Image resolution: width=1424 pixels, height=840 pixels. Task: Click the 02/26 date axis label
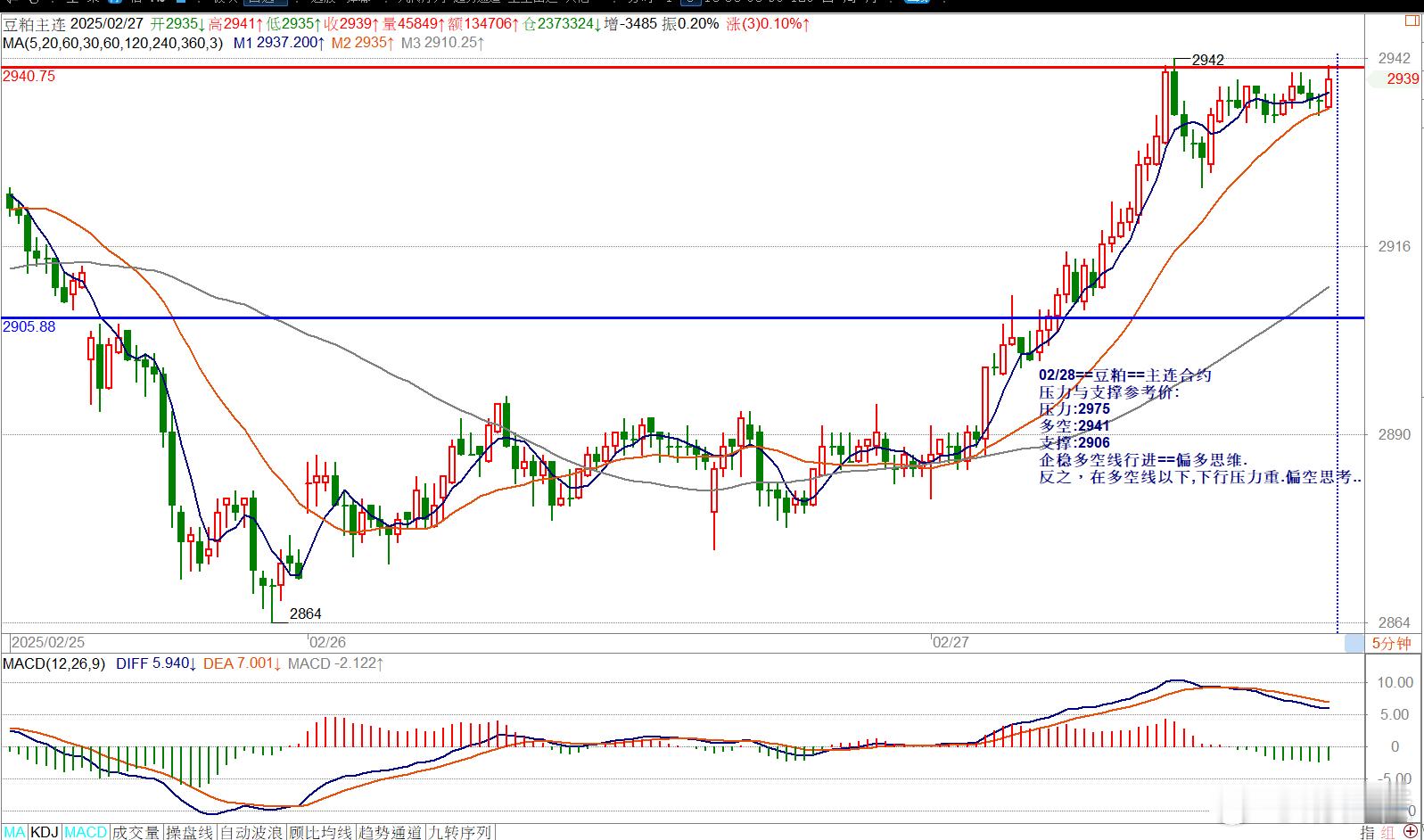(x=326, y=642)
